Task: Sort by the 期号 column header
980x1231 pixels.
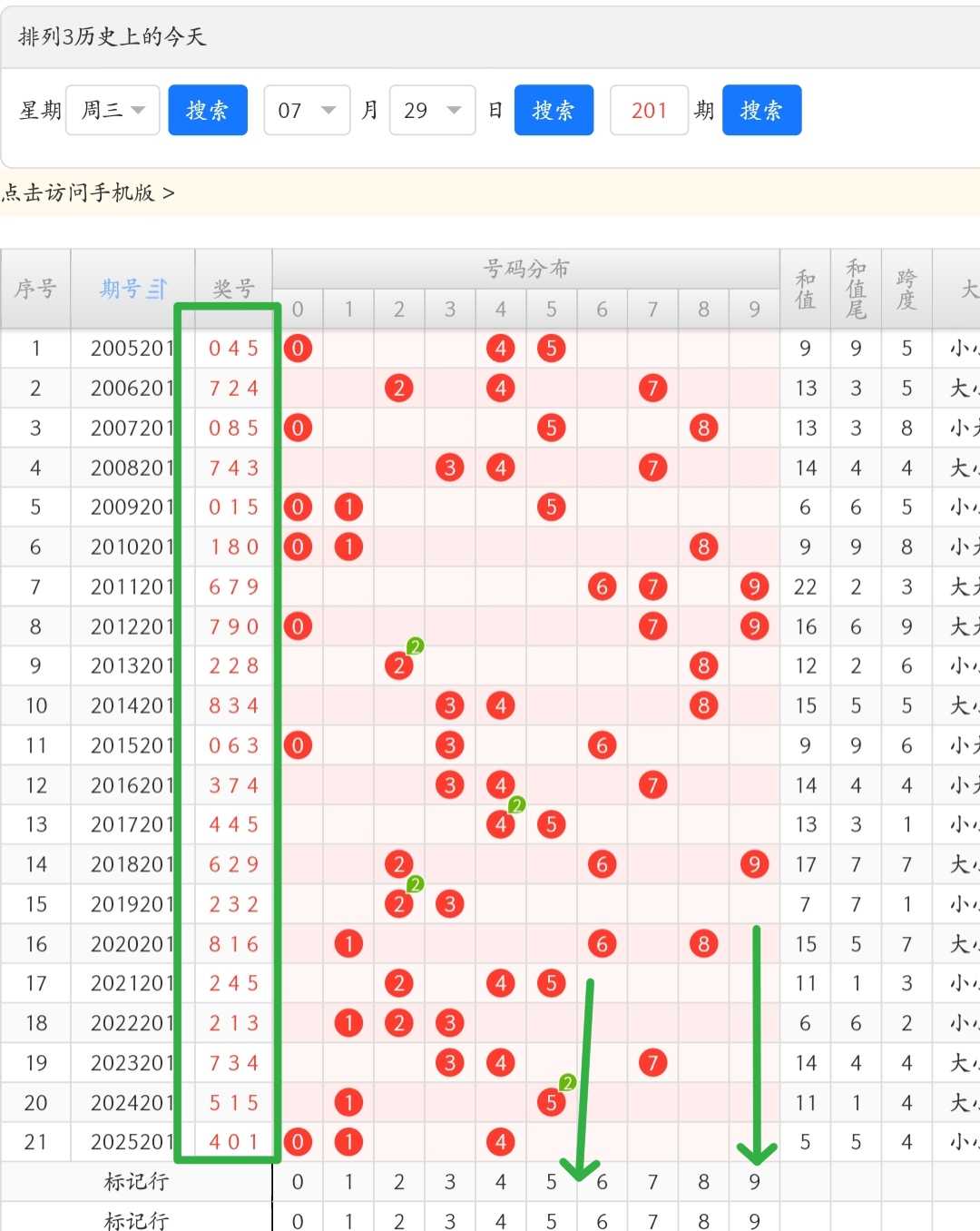Action: pyautogui.click(x=132, y=289)
